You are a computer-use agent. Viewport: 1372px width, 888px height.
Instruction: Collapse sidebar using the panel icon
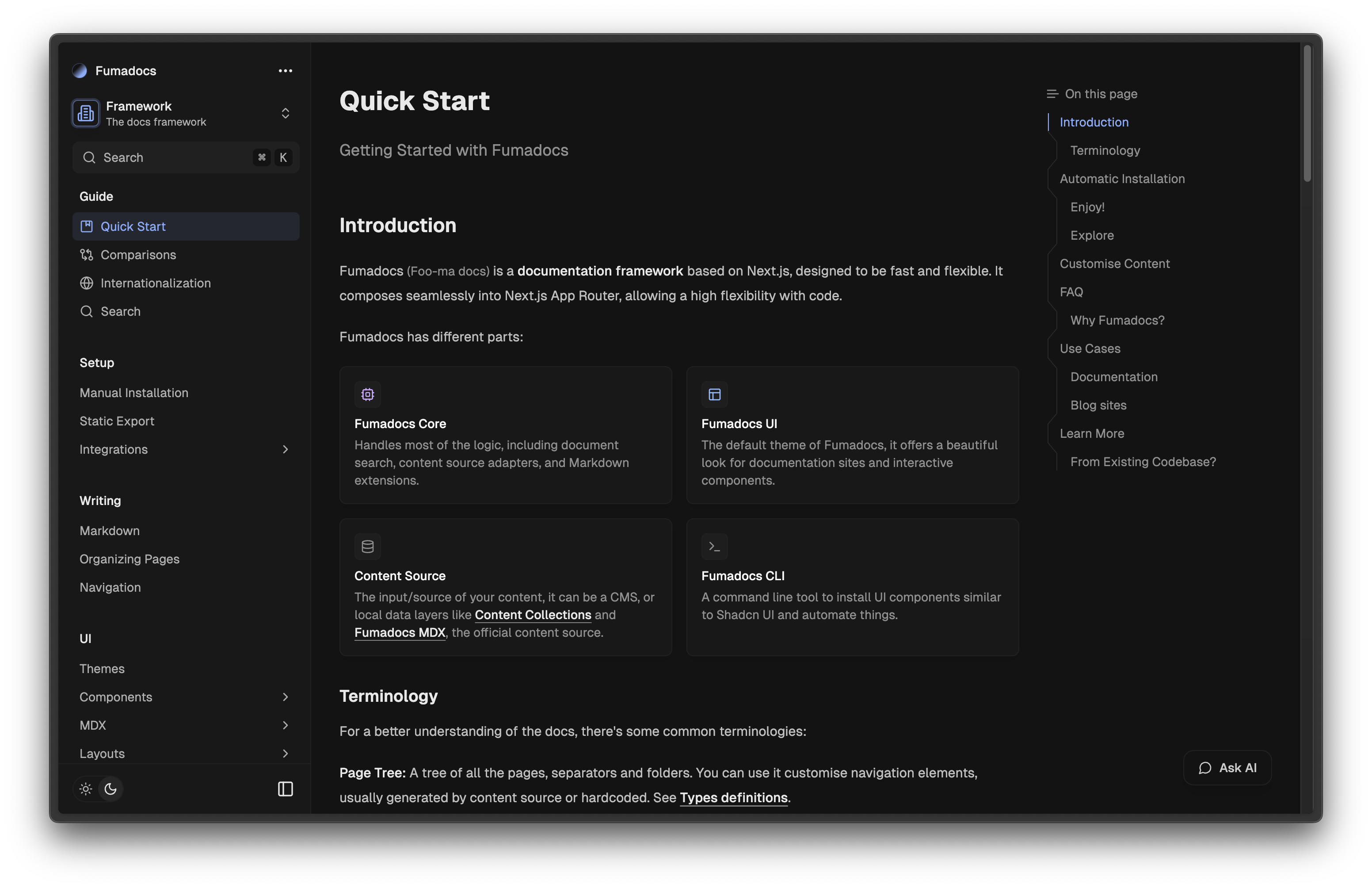pyautogui.click(x=285, y=789)
